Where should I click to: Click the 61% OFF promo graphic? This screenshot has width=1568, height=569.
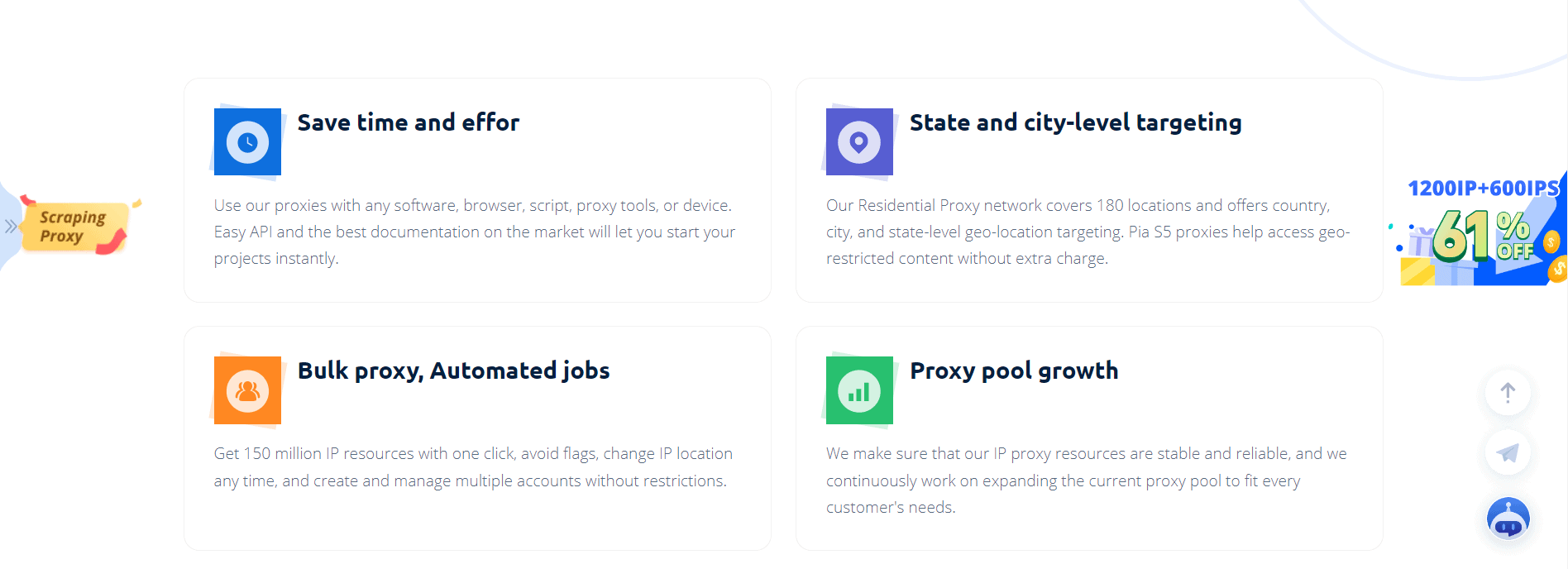click(x=1480, y=236)
